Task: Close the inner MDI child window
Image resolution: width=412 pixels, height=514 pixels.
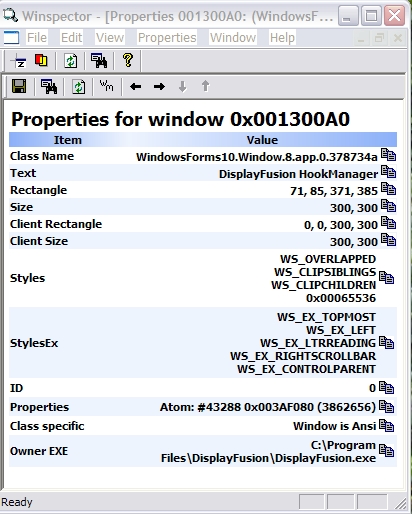Action: [398, 38]
